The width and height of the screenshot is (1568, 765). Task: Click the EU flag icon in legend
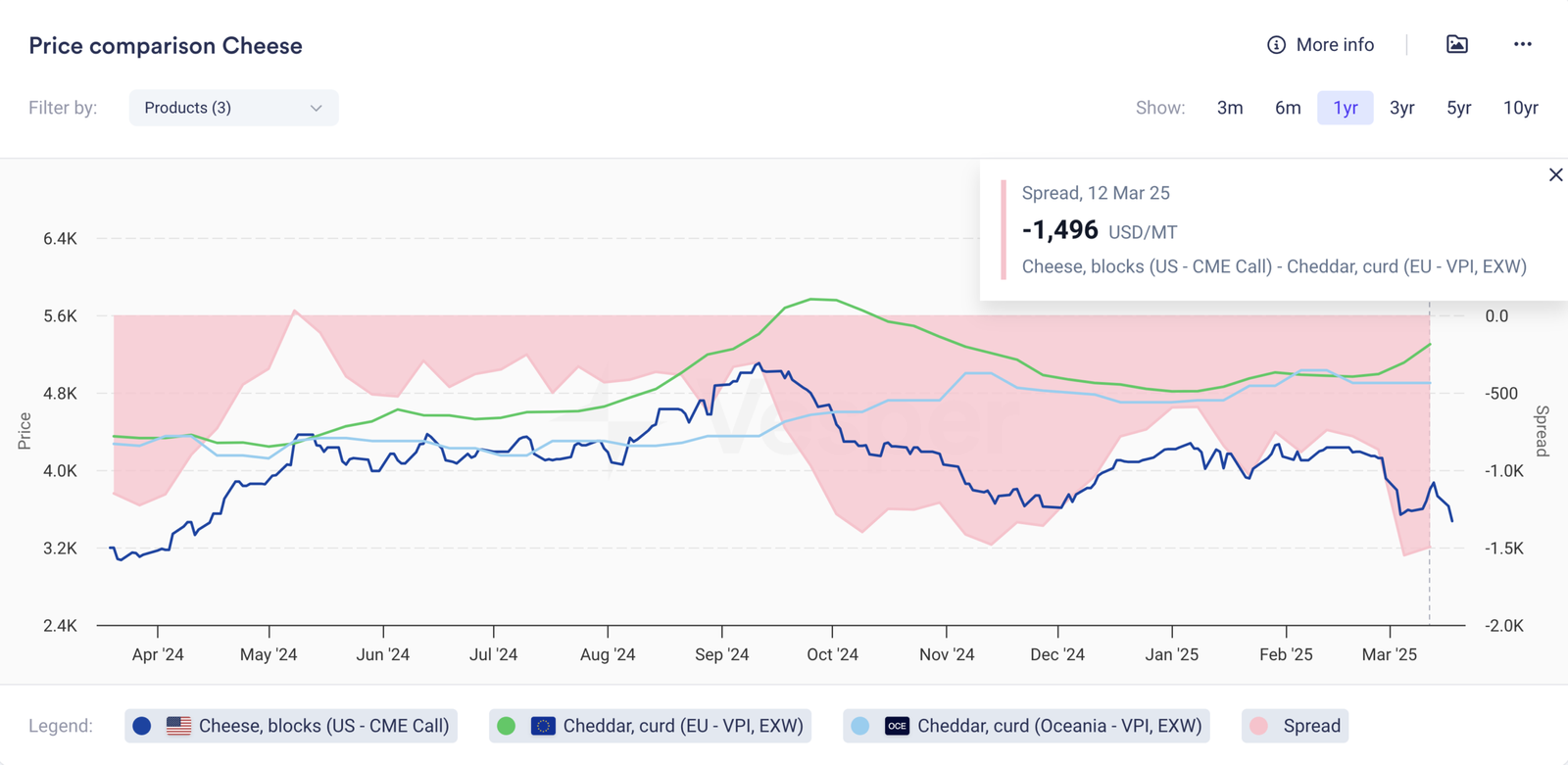(x=543, y=726)
